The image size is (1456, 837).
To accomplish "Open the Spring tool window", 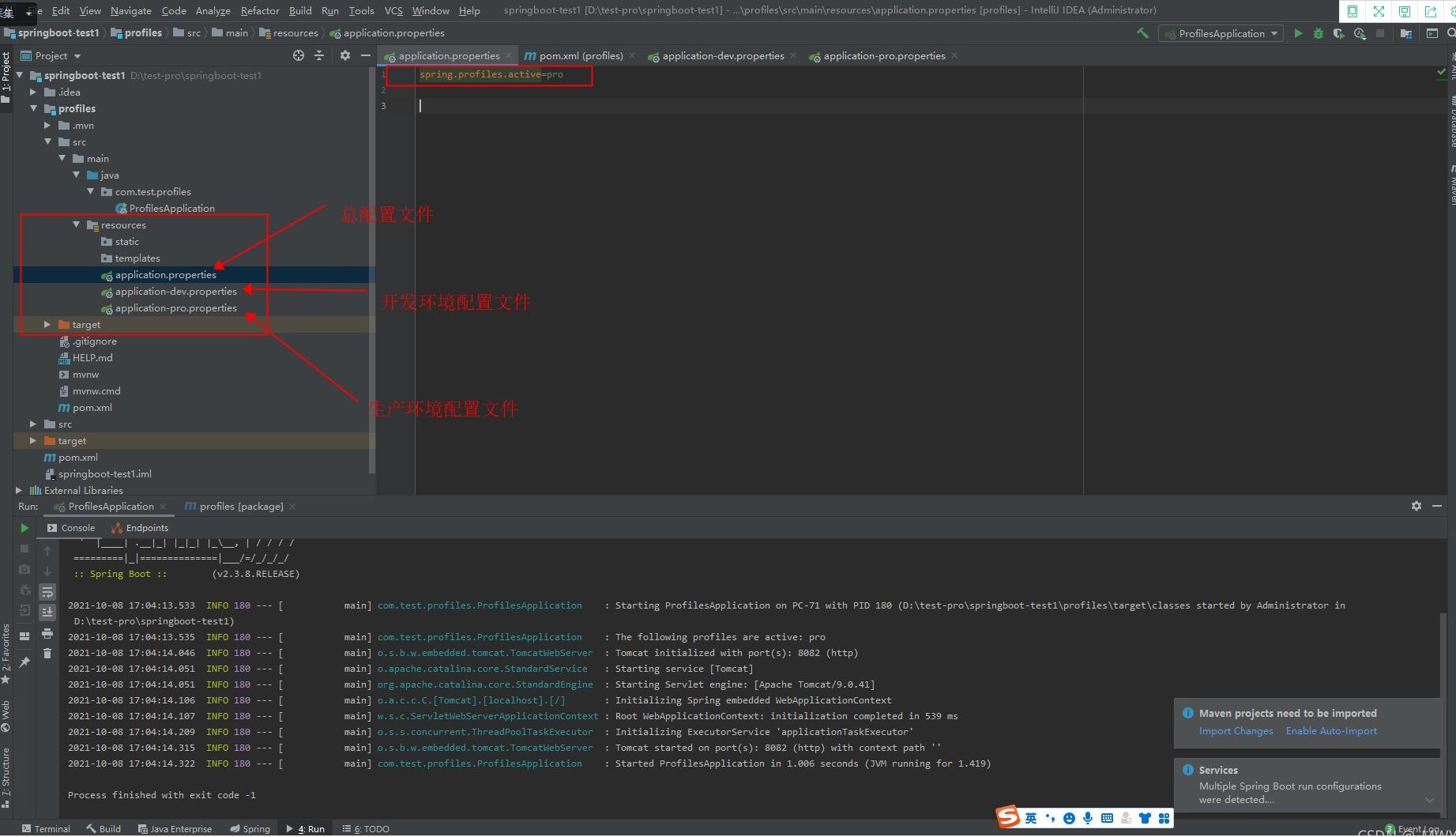I will click(x=250, y=828).
